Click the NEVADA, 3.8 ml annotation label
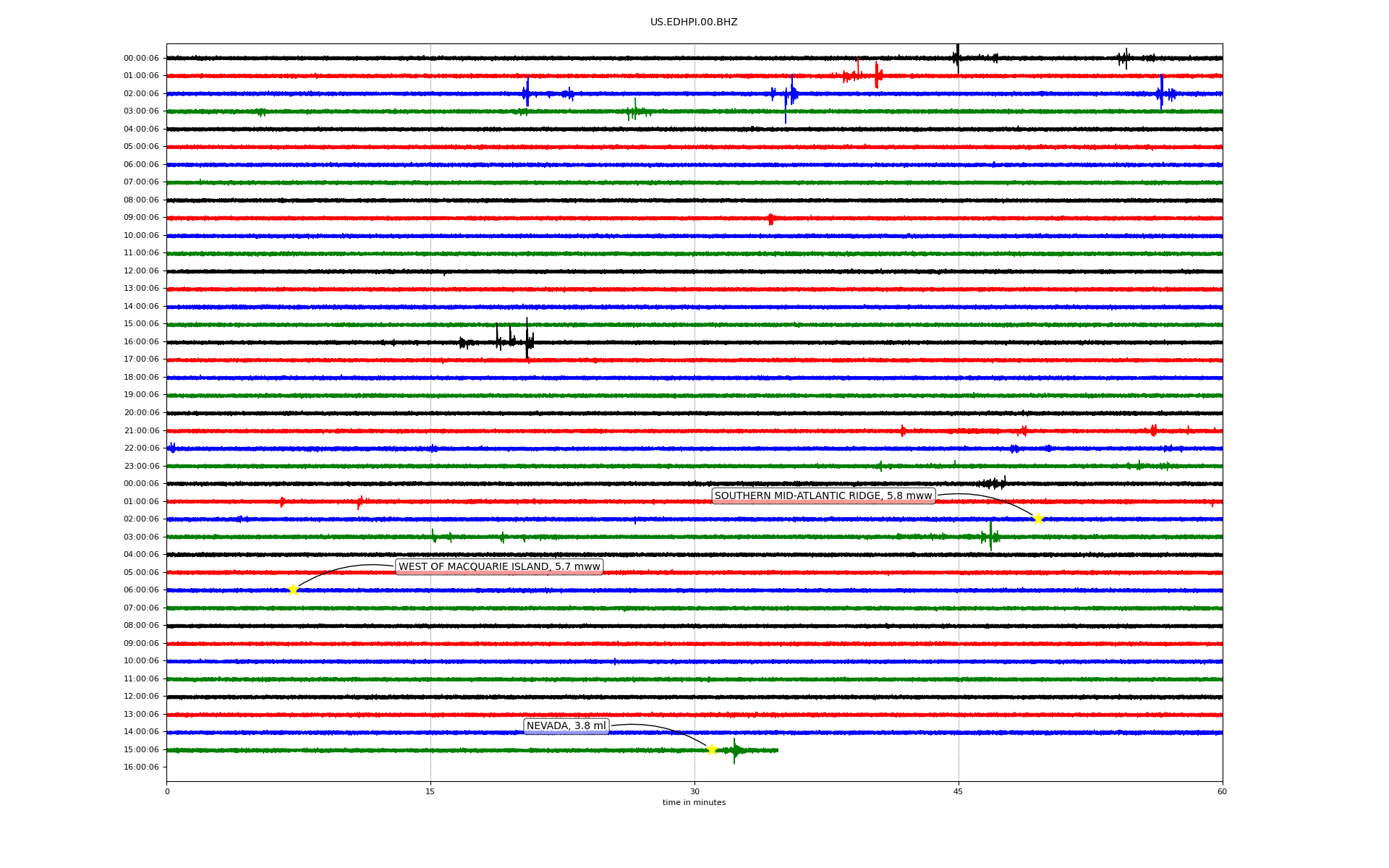This screenshot has height=868, width=1389. coord(566,726)
